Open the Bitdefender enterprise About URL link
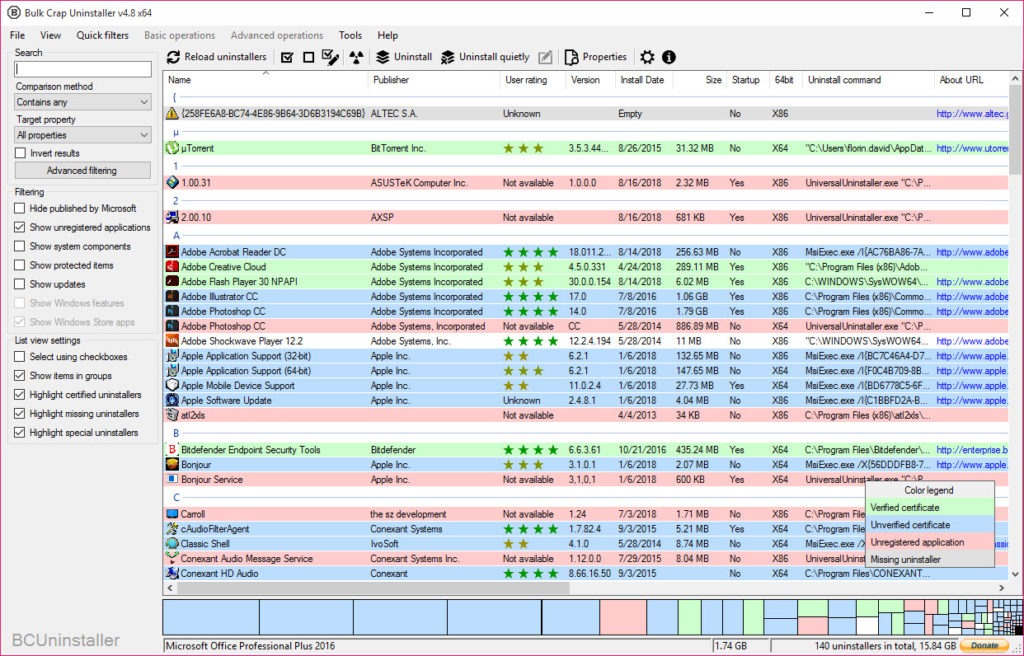 pyautogui.click(x=972, y=450)
